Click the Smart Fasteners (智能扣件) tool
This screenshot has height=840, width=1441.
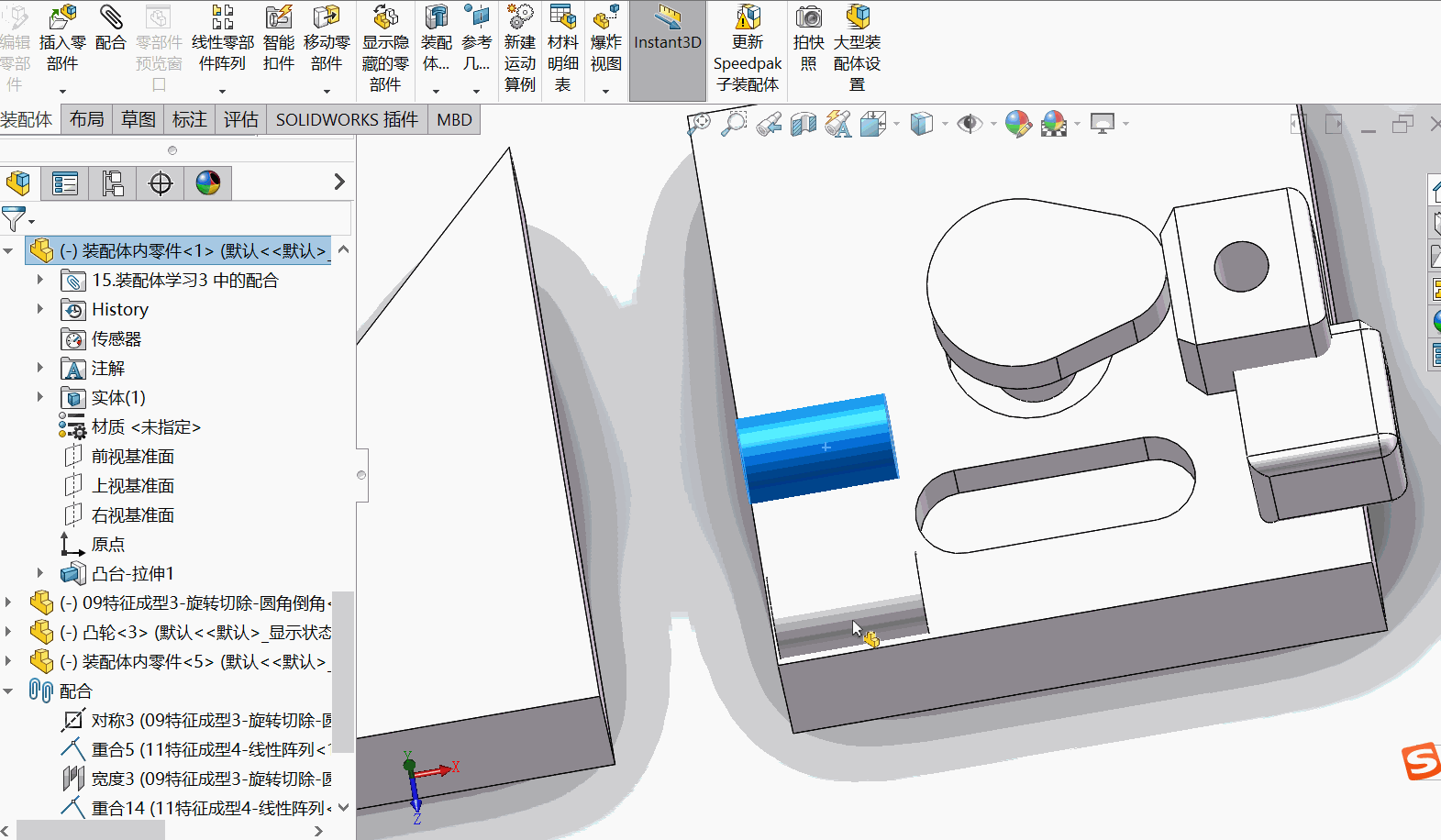(x=278, y=39)
